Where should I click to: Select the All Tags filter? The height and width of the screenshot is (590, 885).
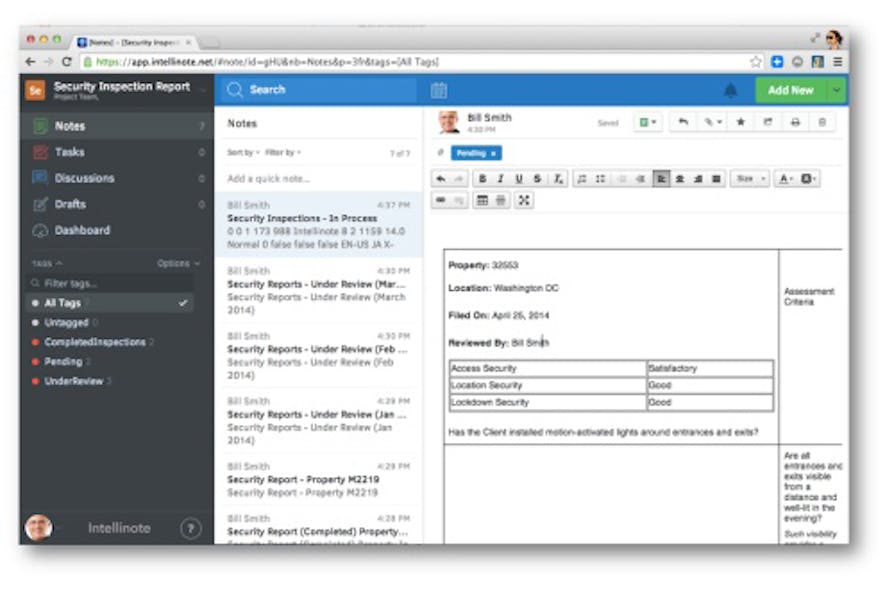pyautogui.click(x=110, y=303)
